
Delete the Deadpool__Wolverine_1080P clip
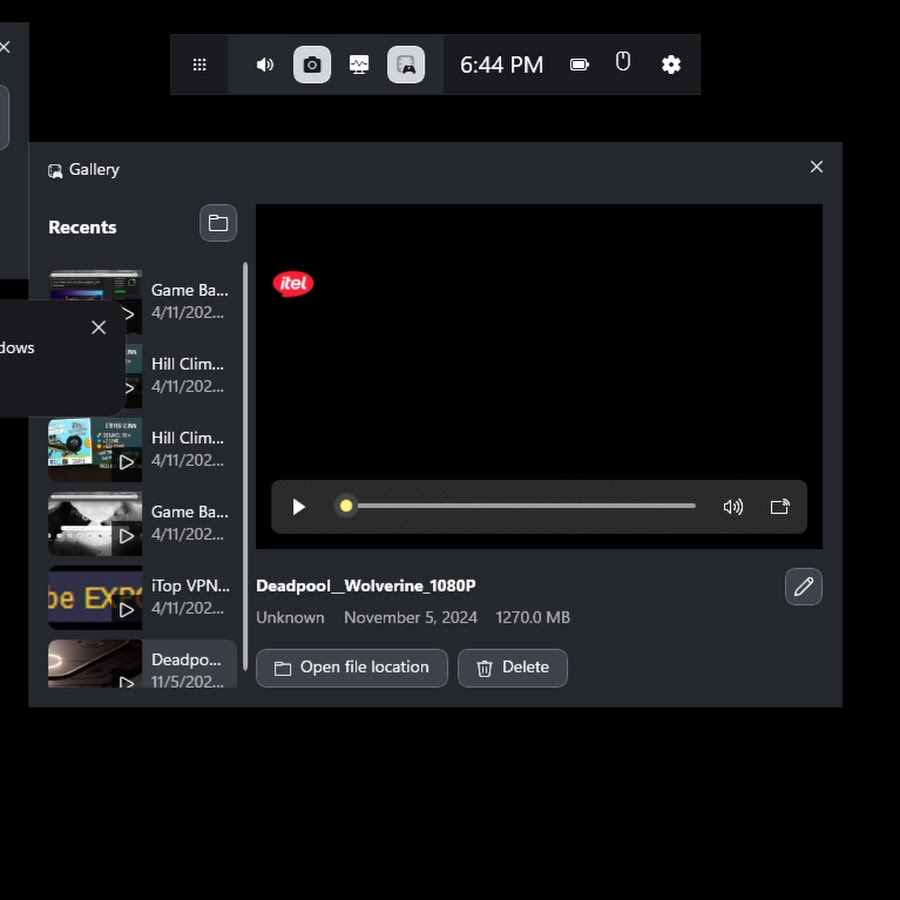(x=513, y=668)
